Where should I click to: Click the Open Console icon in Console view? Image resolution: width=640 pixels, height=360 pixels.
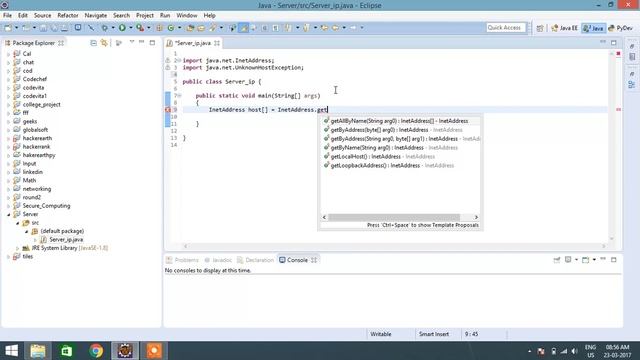[586, 260]
